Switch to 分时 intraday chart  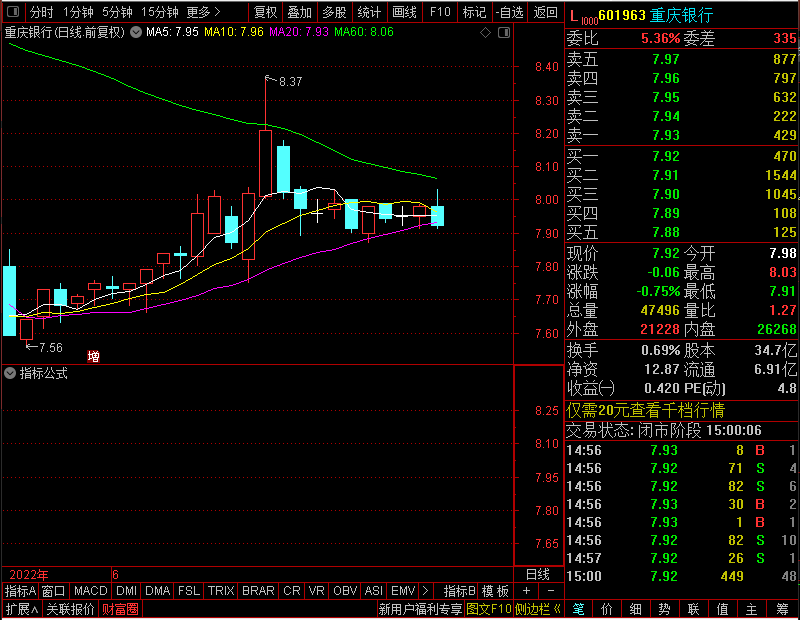coord(41,12)
